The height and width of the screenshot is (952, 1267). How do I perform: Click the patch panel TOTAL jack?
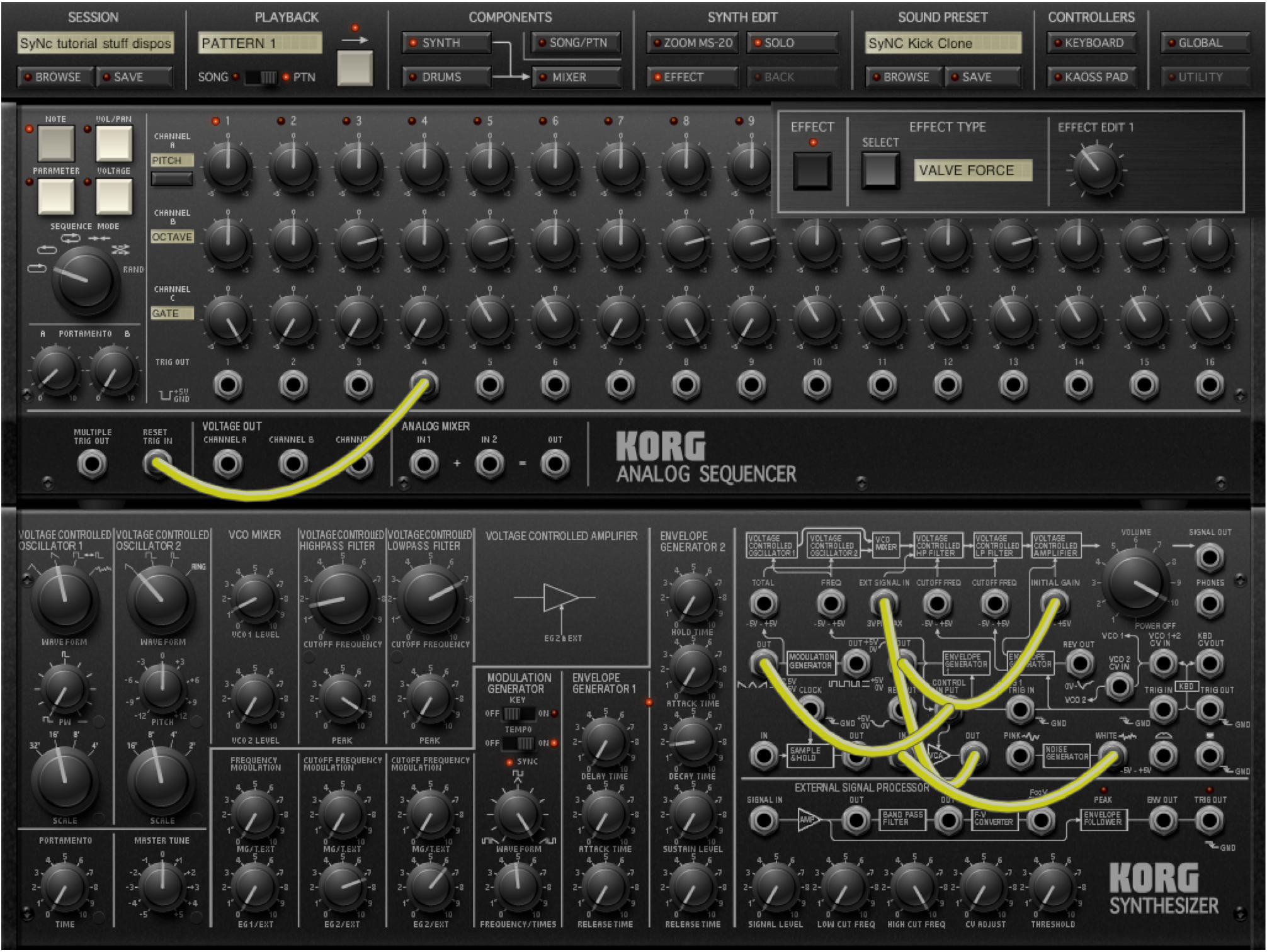pyautogui.click(x=763, y=604)
